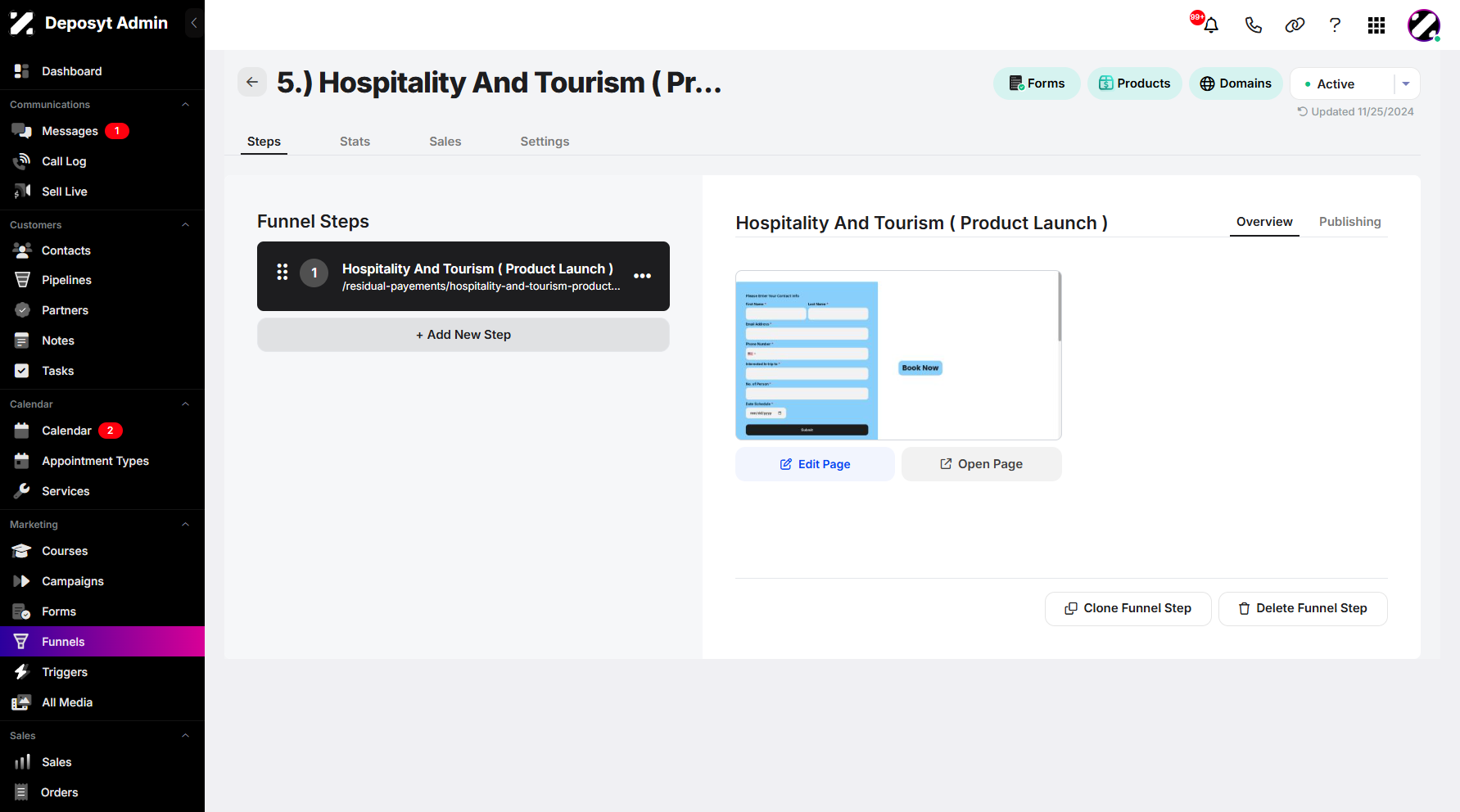Image resolution: width=1460 pixels, height=812 pixels.
Task: Grab the drag handle on step 1
Action: click(283, 272)
